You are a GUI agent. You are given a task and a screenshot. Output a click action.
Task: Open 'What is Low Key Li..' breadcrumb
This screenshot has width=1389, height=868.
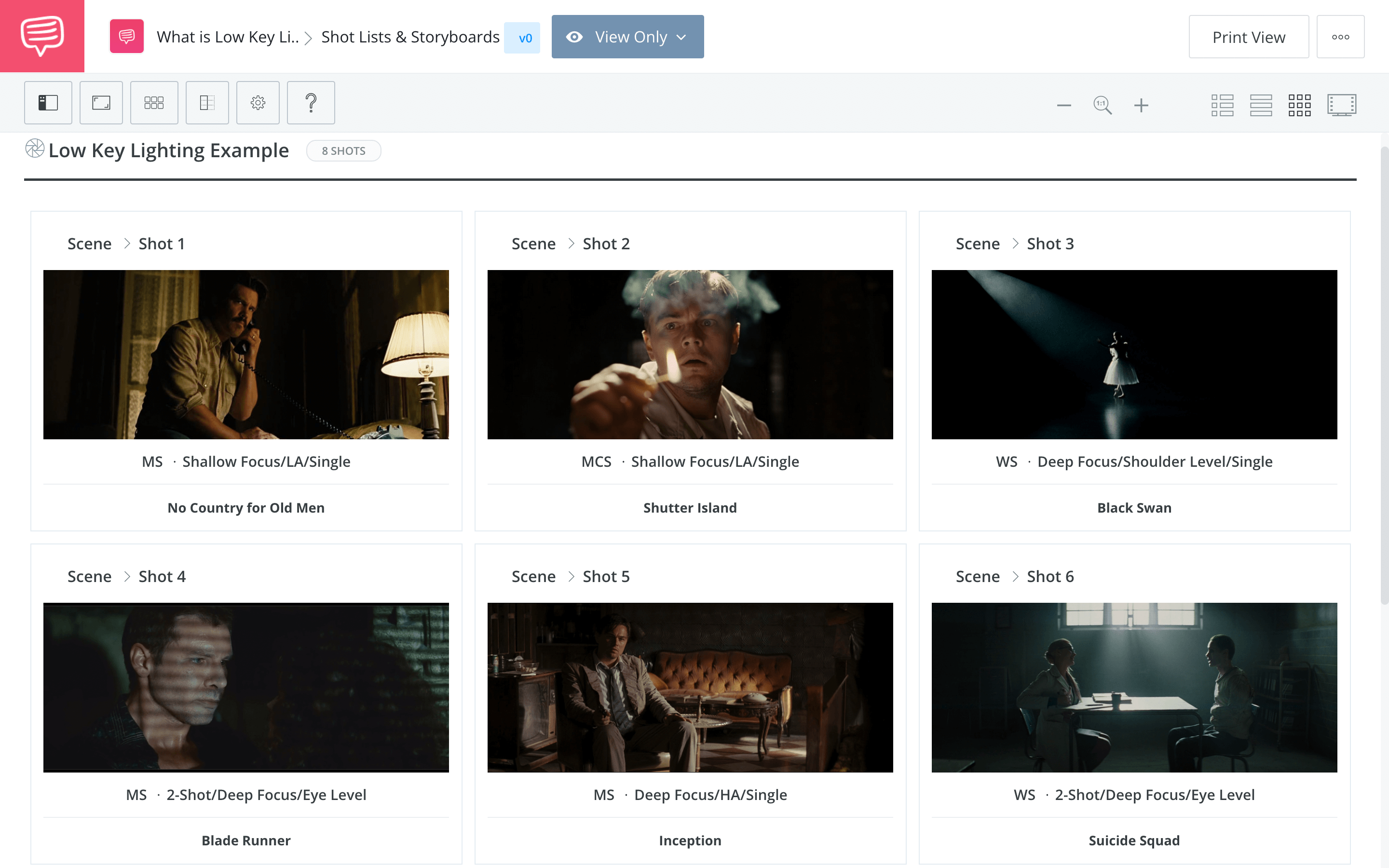tap(227, 37)
